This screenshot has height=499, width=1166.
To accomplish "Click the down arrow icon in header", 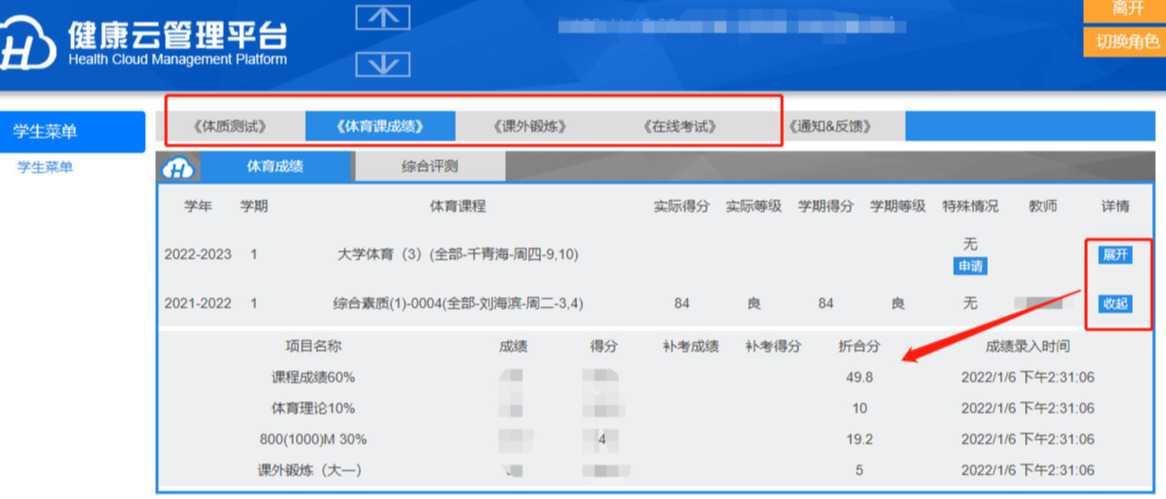I will (383, 64).
